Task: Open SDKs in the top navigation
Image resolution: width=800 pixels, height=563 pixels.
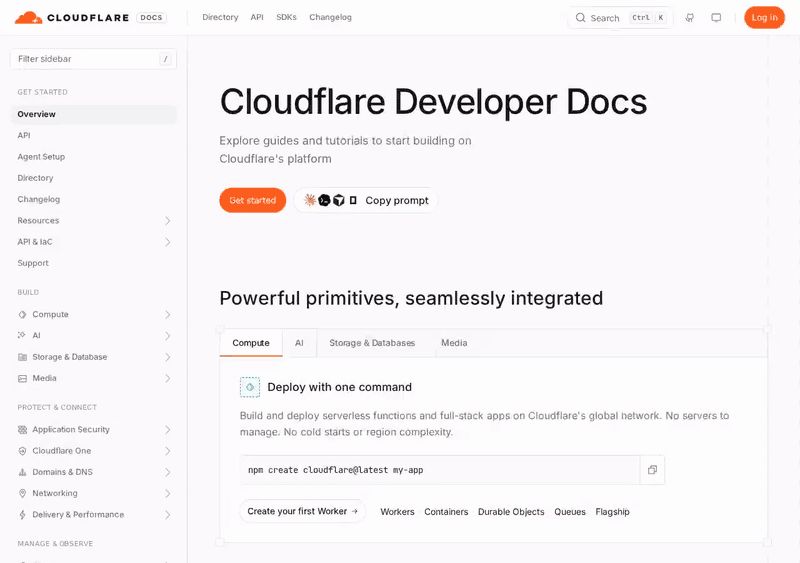Action: click(286, 17)
